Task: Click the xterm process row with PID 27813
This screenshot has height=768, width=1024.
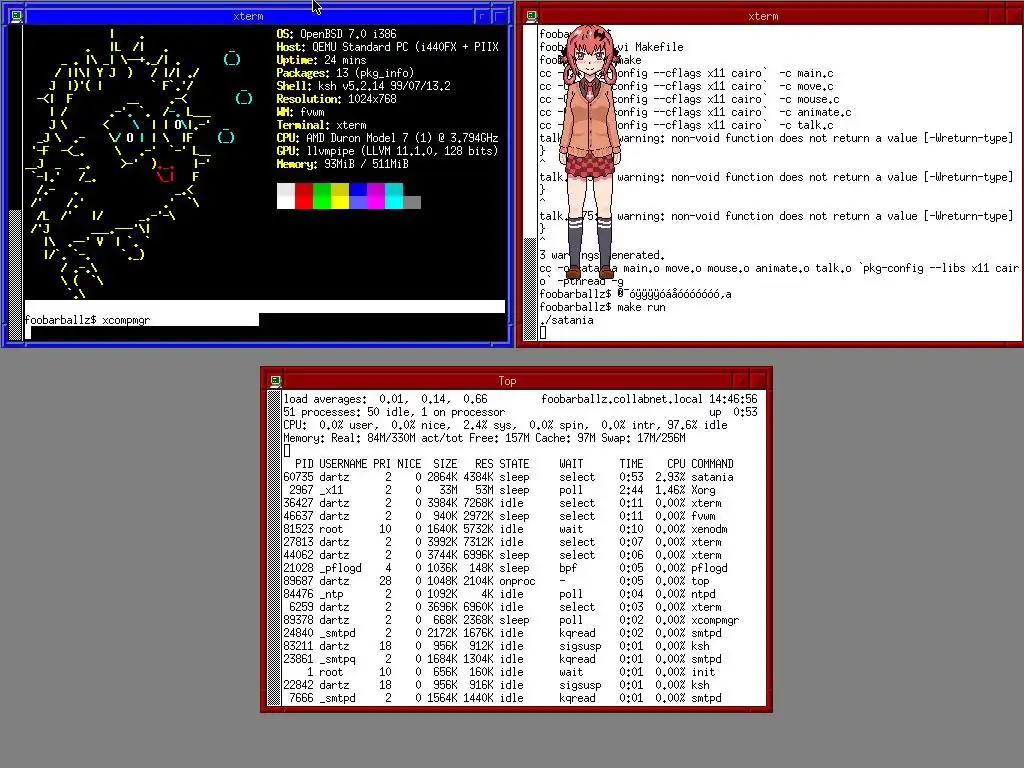Action: point(502,542)
